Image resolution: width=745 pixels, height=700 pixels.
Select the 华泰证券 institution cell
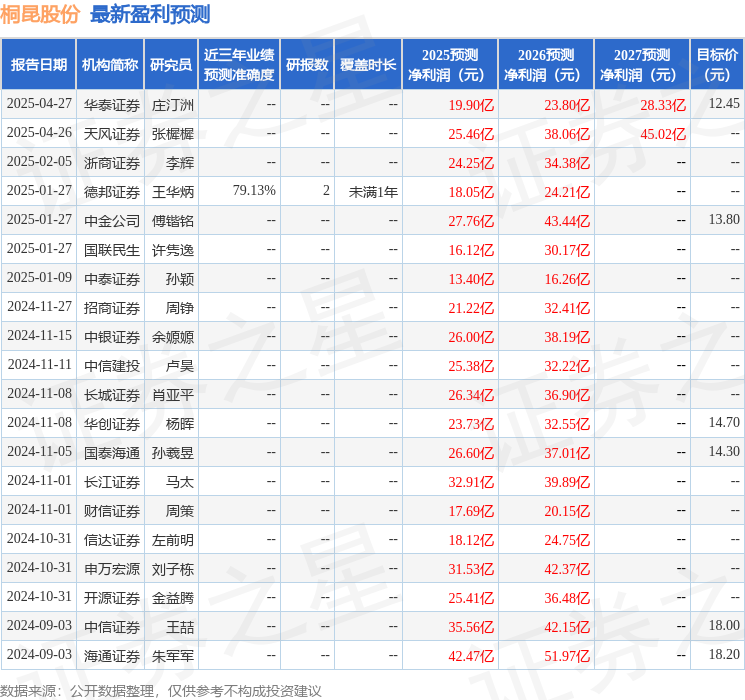[x=112, y=105]
